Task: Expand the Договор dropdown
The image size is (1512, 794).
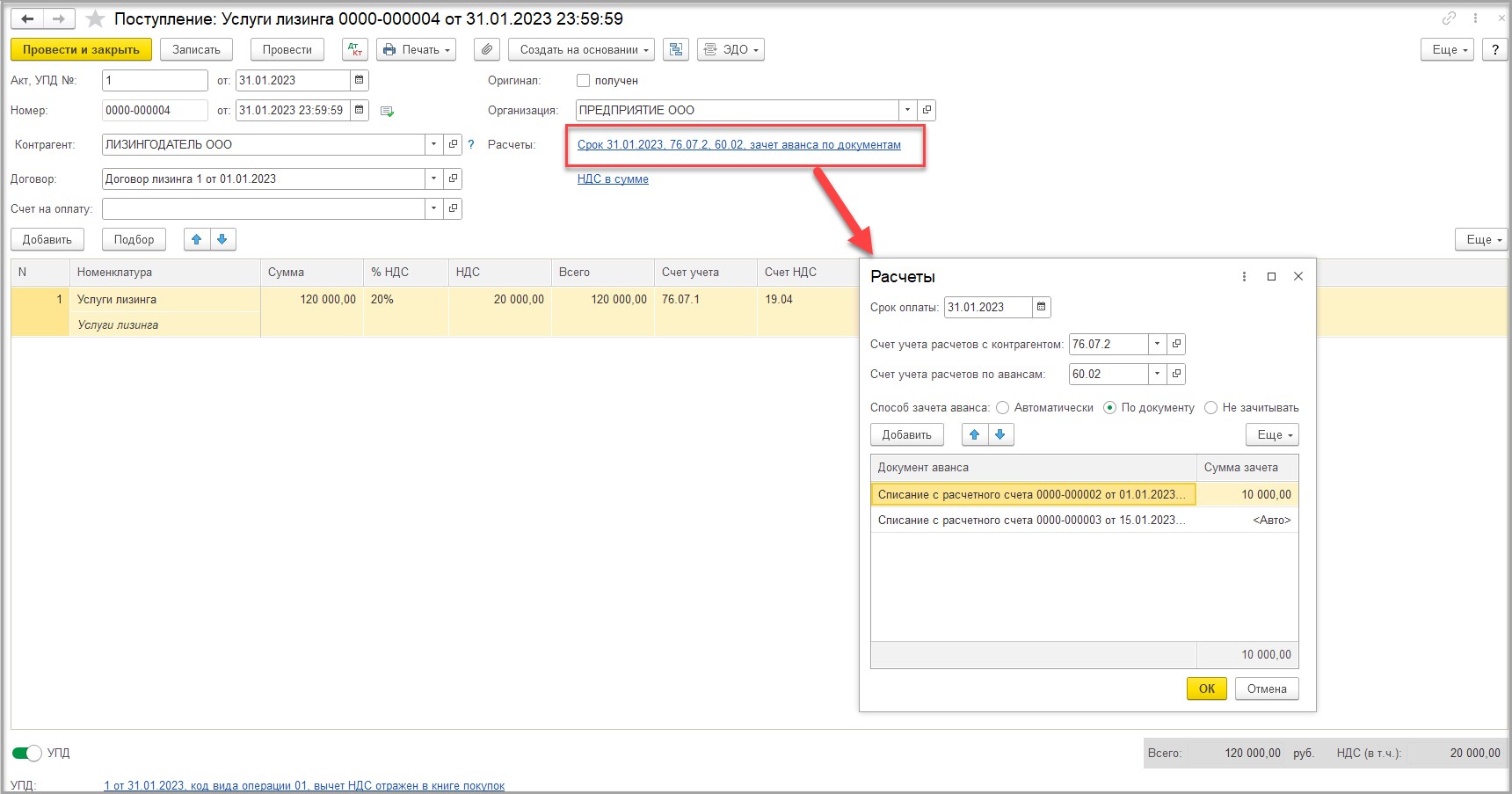Action: (433, 178)
